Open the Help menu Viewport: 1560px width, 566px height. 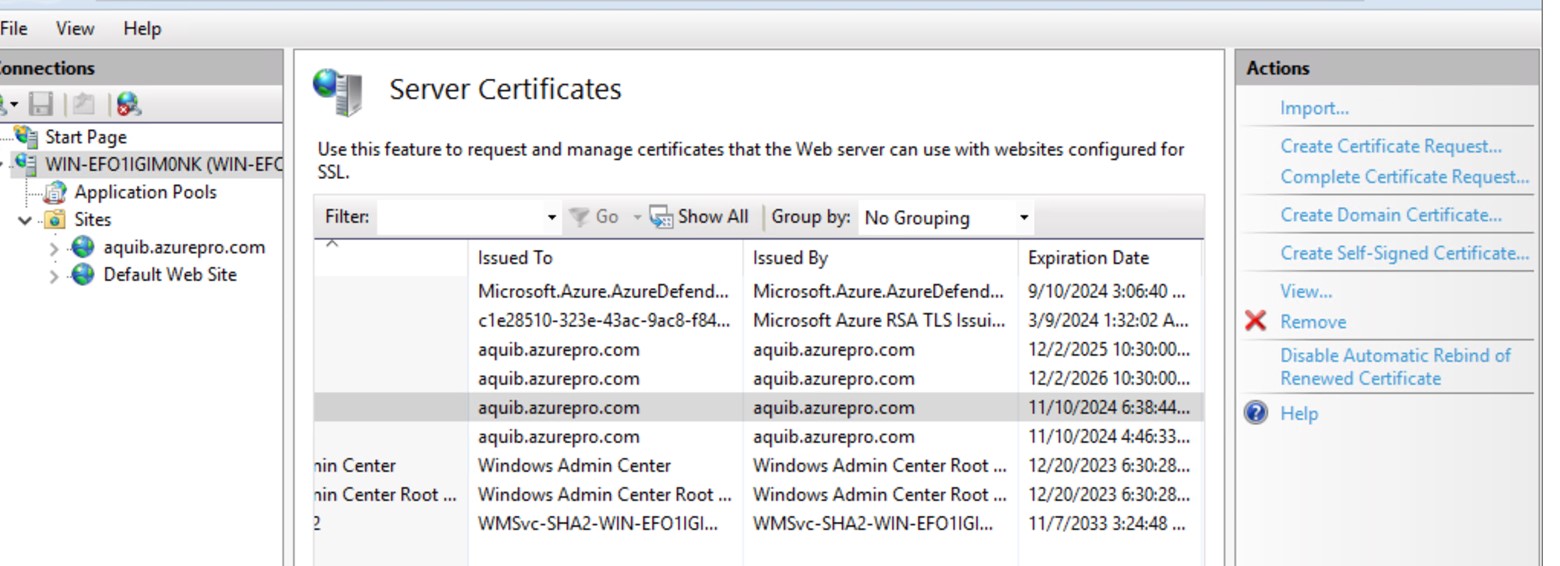pyautogui.click(x=142, y=28)
